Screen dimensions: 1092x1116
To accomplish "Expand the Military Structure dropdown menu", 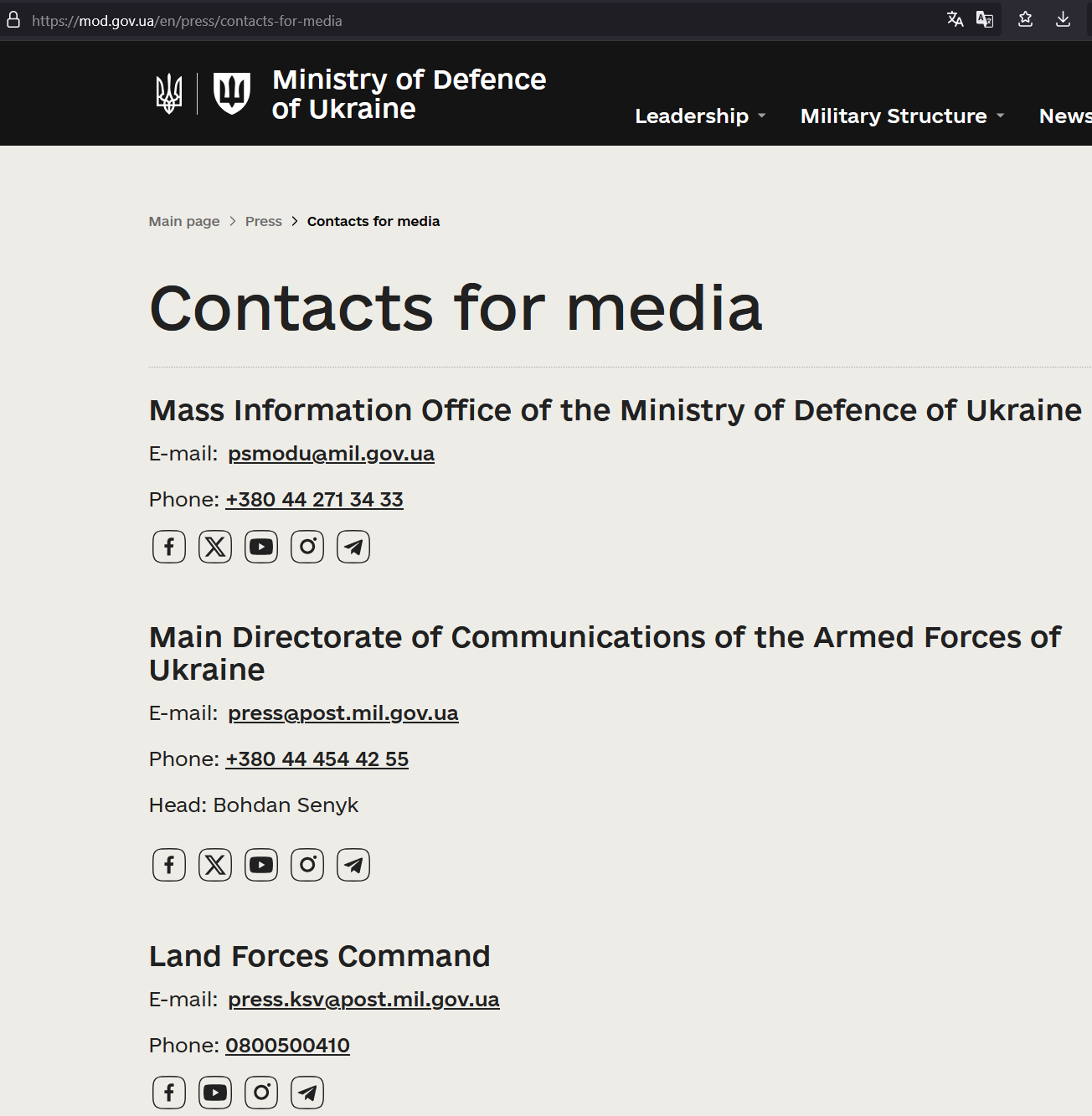I will pos(902,116).
